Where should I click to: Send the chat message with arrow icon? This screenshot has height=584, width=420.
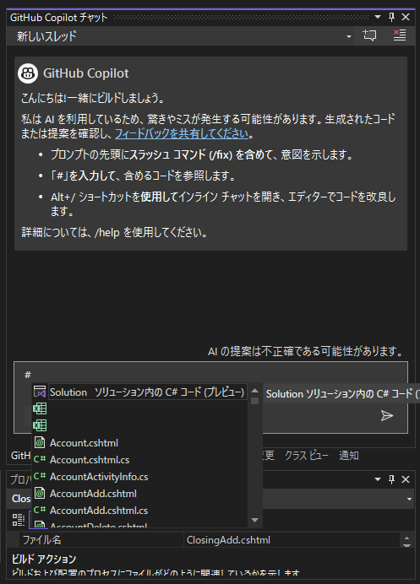coord(387,416)
